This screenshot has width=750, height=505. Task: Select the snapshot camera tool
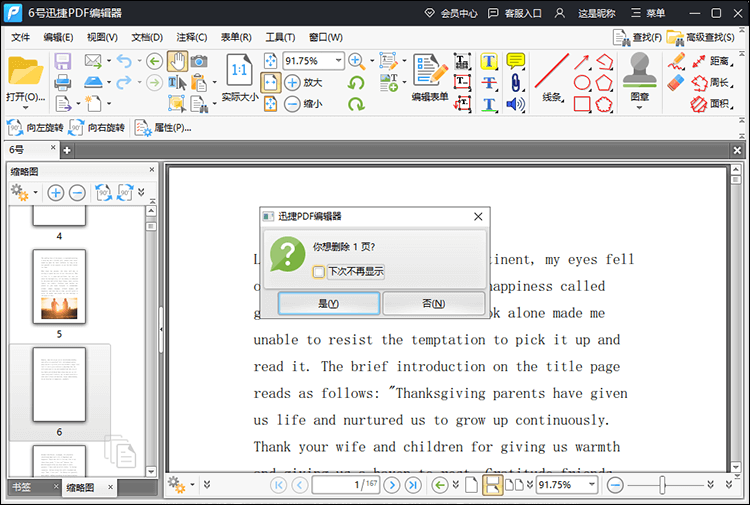tap(199, 61)
